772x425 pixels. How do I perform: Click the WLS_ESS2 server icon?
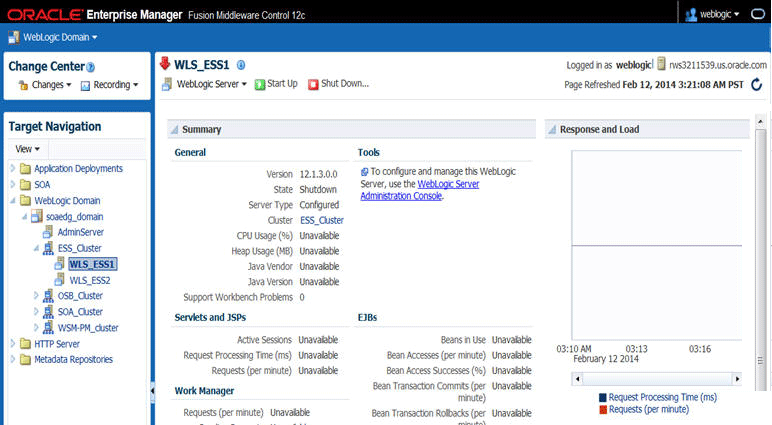pos(60,280)
